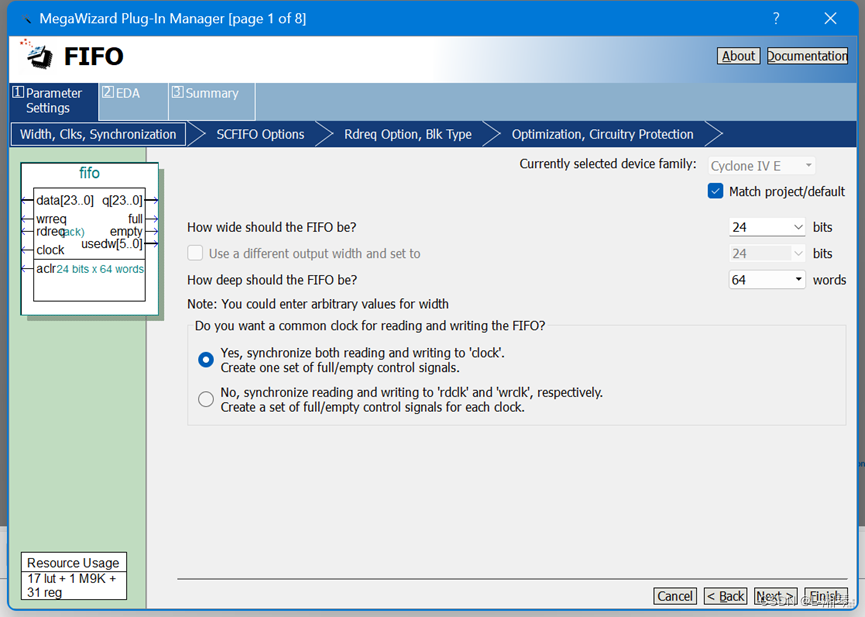This screenshot has height=617, width=865.
Task: Open the About dialog
Action: 738,56
